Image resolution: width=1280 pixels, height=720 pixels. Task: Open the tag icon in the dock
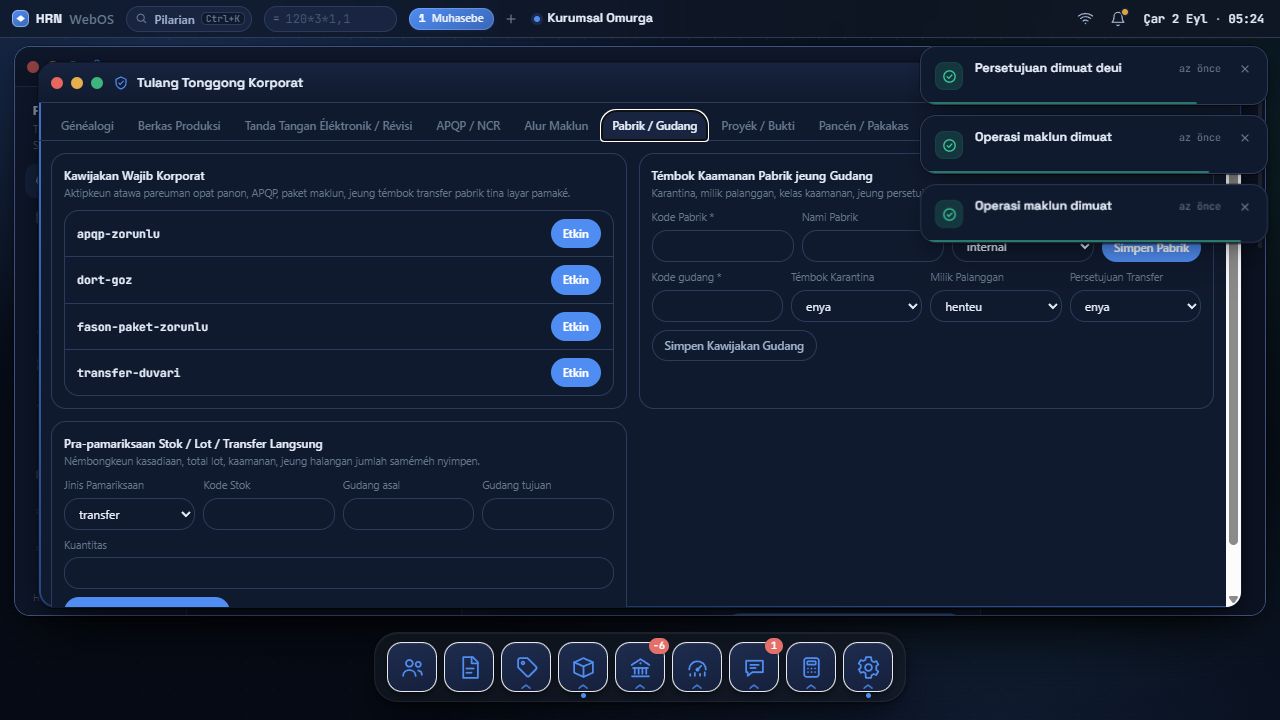[526, 667]
